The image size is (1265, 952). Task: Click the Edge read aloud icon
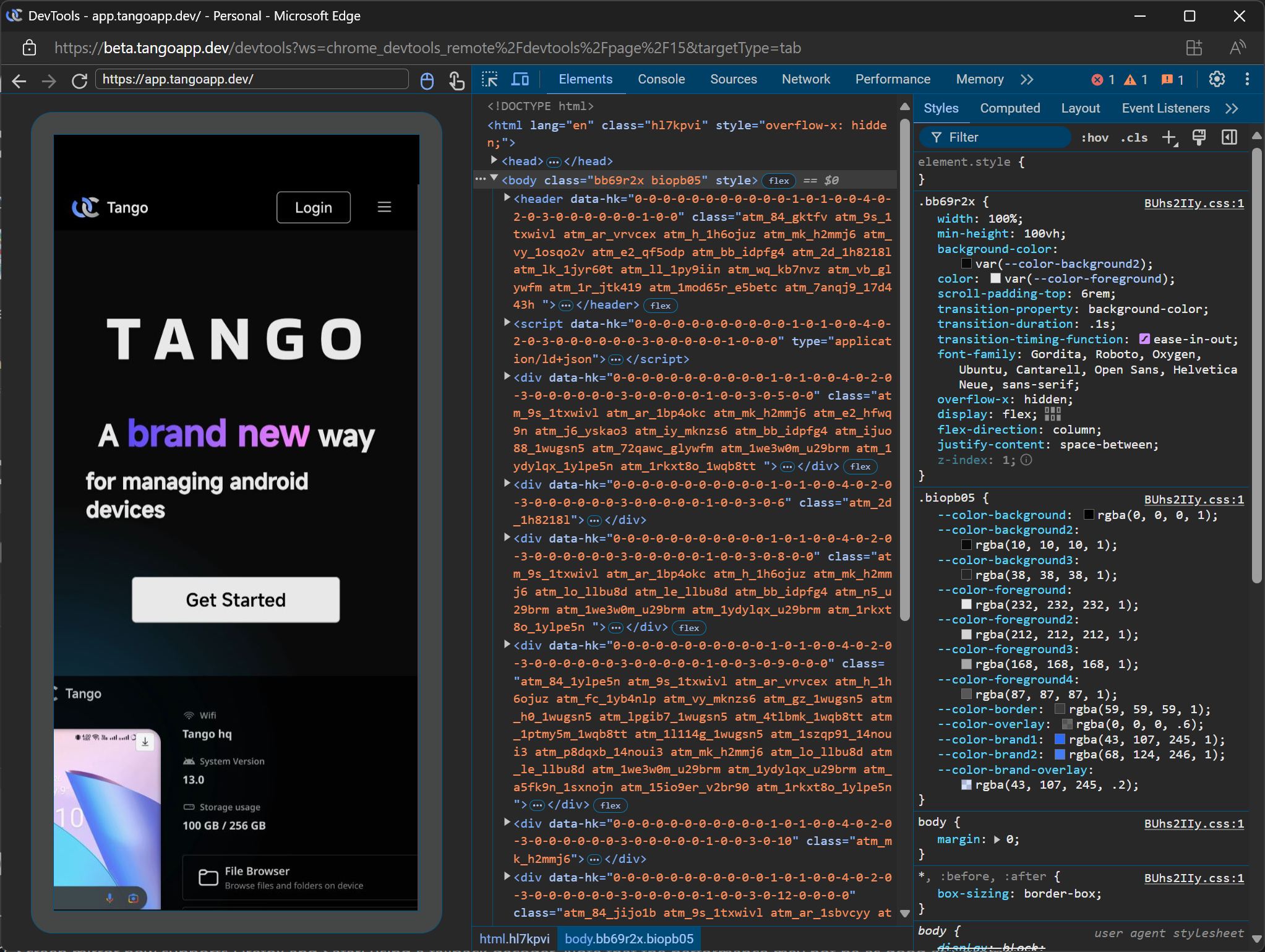coord(1237,48)
